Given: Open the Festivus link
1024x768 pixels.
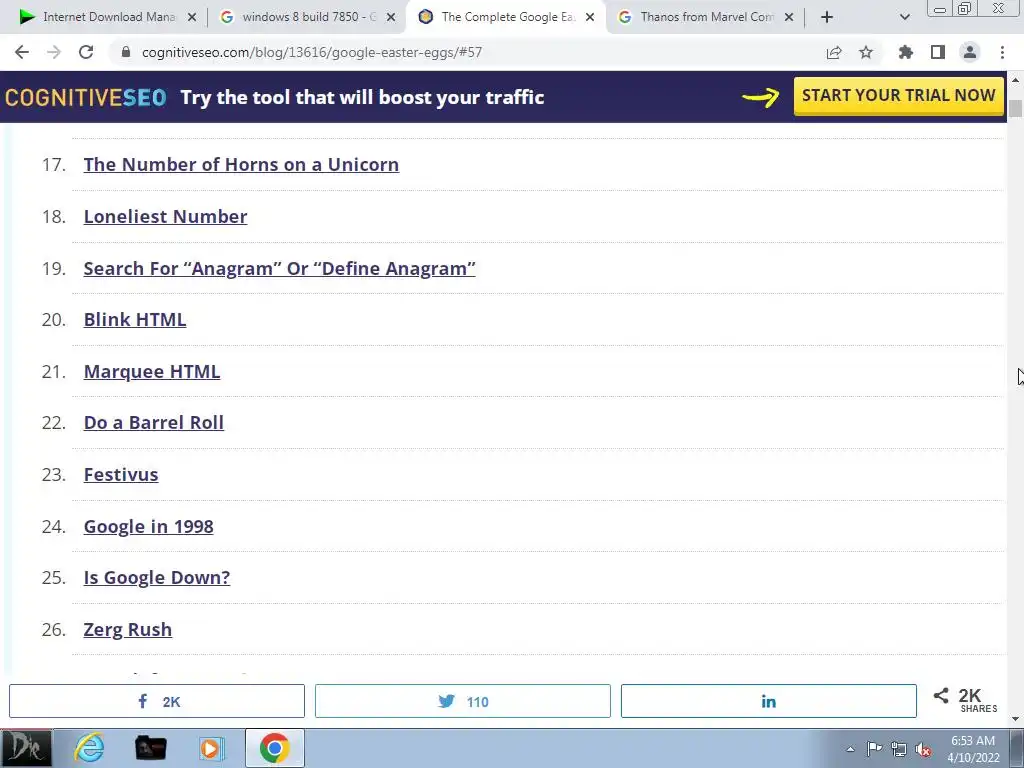Looking at the screenshot, I should point(121,475).
